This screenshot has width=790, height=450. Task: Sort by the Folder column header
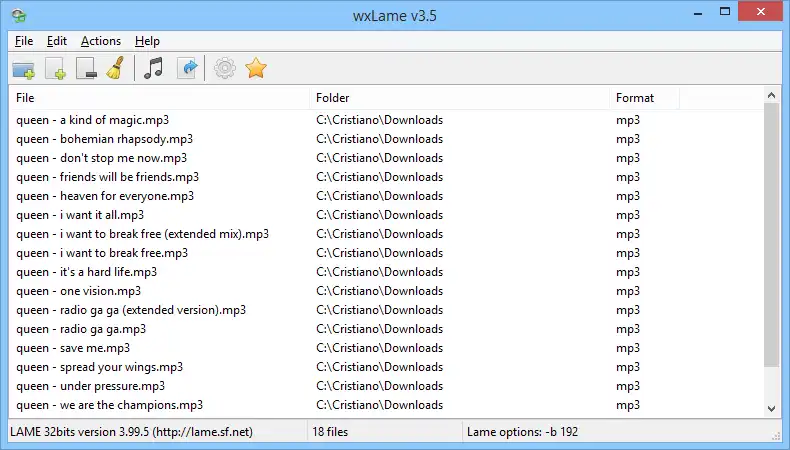[459, 98]
